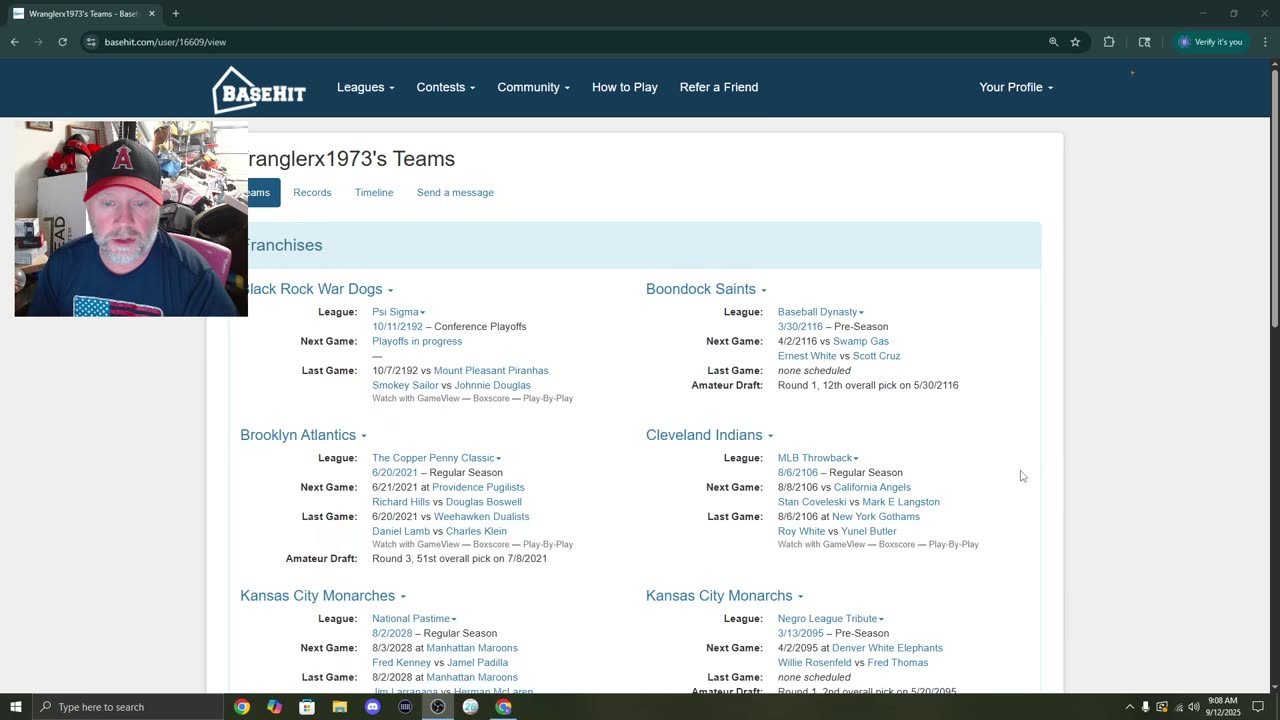Open the volume tray icon
The image size is (1280, 720).
coord(1194,707)
